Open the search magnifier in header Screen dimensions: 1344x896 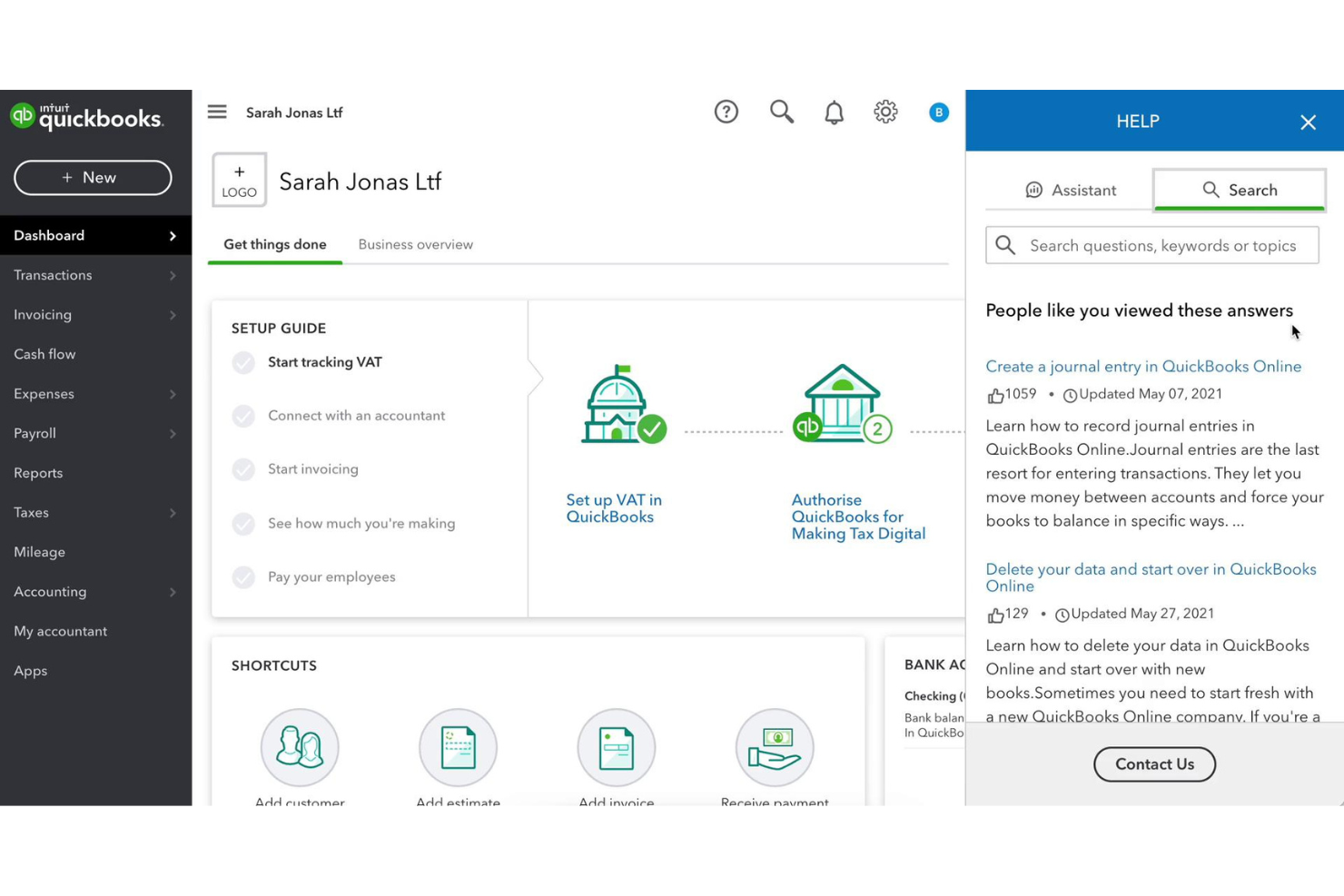tap(782, 112)
